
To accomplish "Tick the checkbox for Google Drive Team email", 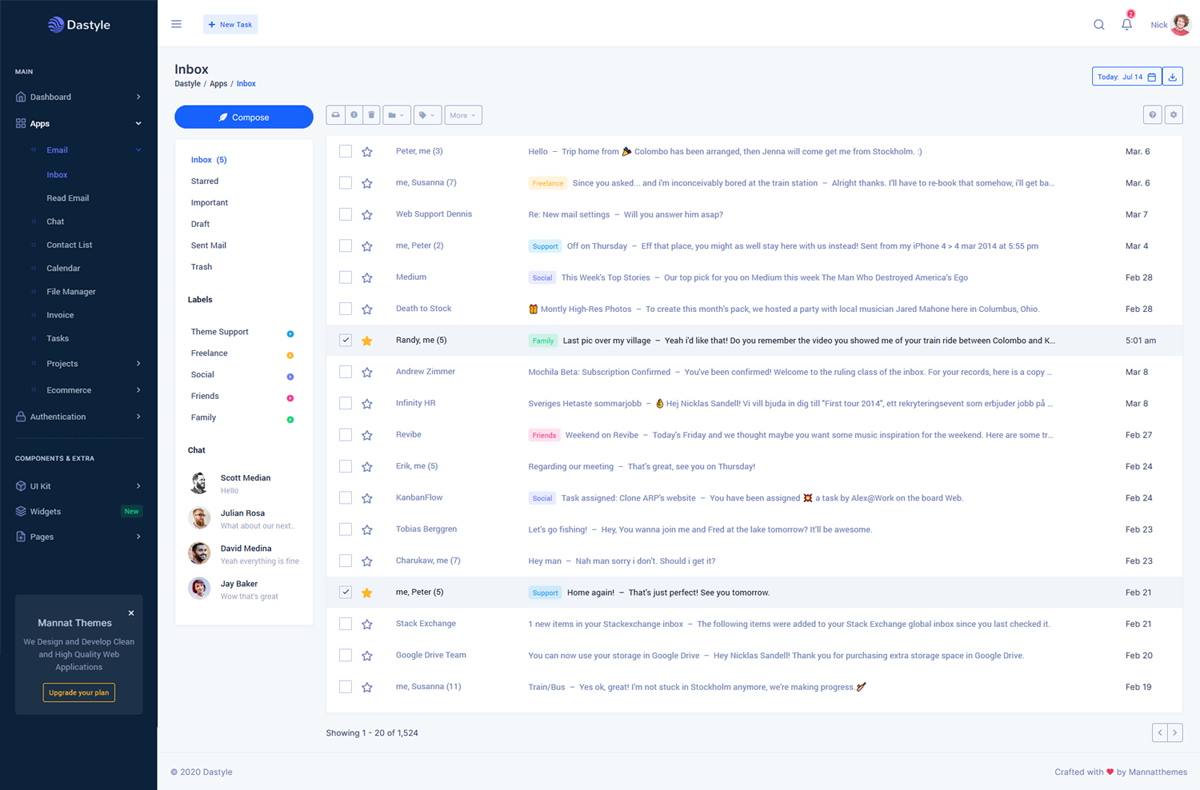I will pos(345,656).
